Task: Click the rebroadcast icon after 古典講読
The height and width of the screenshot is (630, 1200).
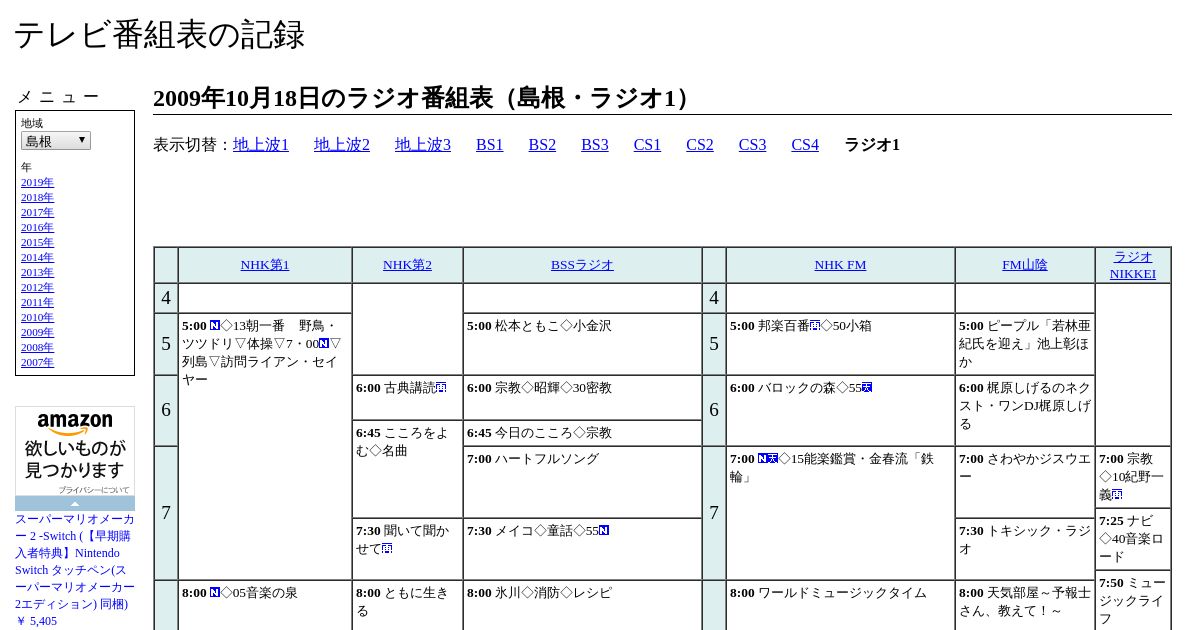Action: coord(441,388)
